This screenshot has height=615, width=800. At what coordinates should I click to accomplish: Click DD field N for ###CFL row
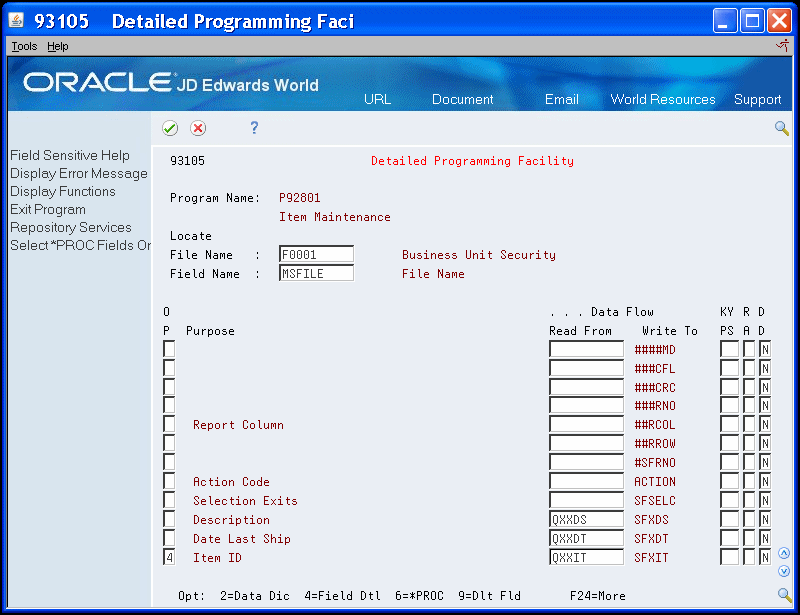click(x=765, y=368)
